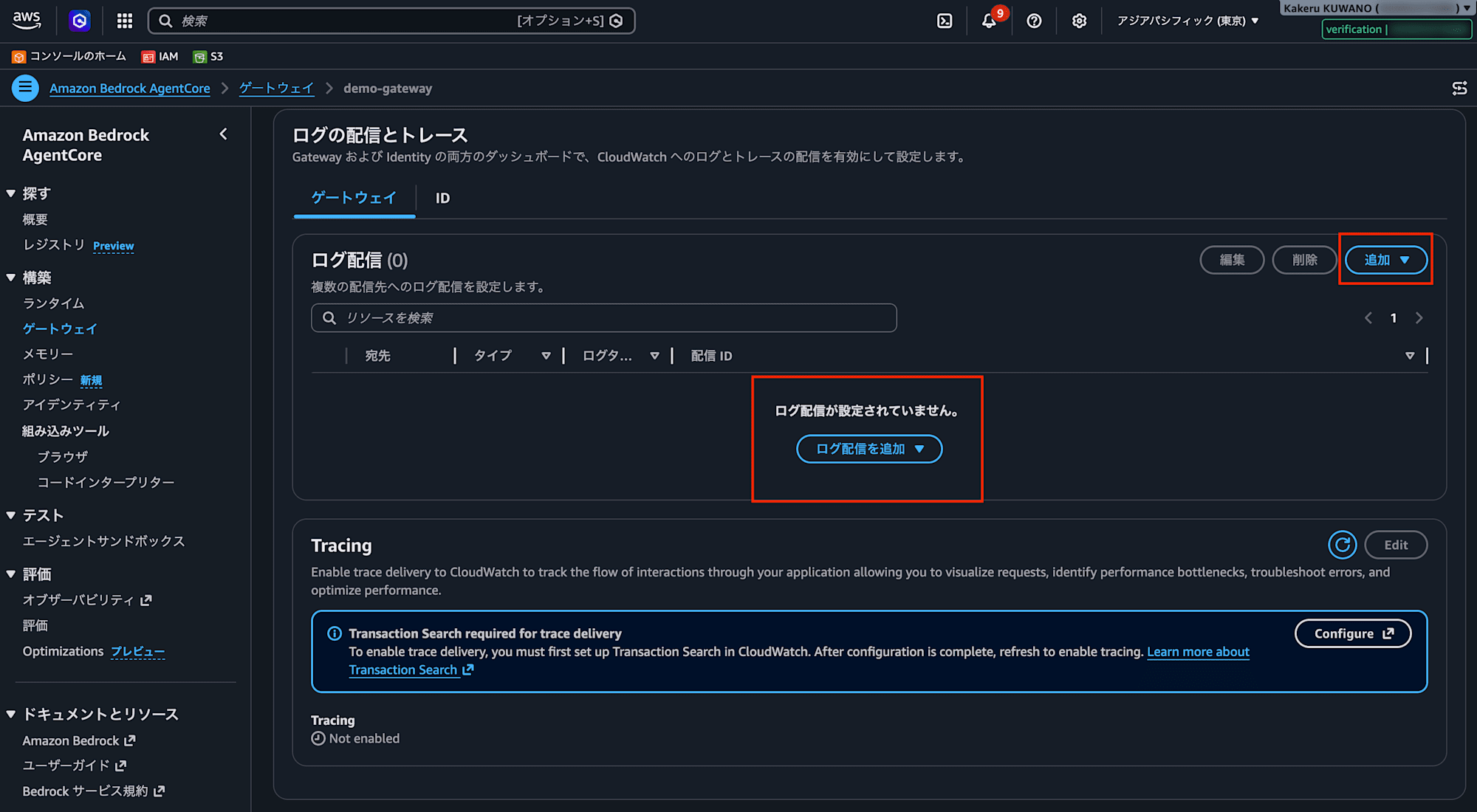1477x812 pixels.
Task: Open the S3 bookmark shortcut
Action: [x=208, y=57]
